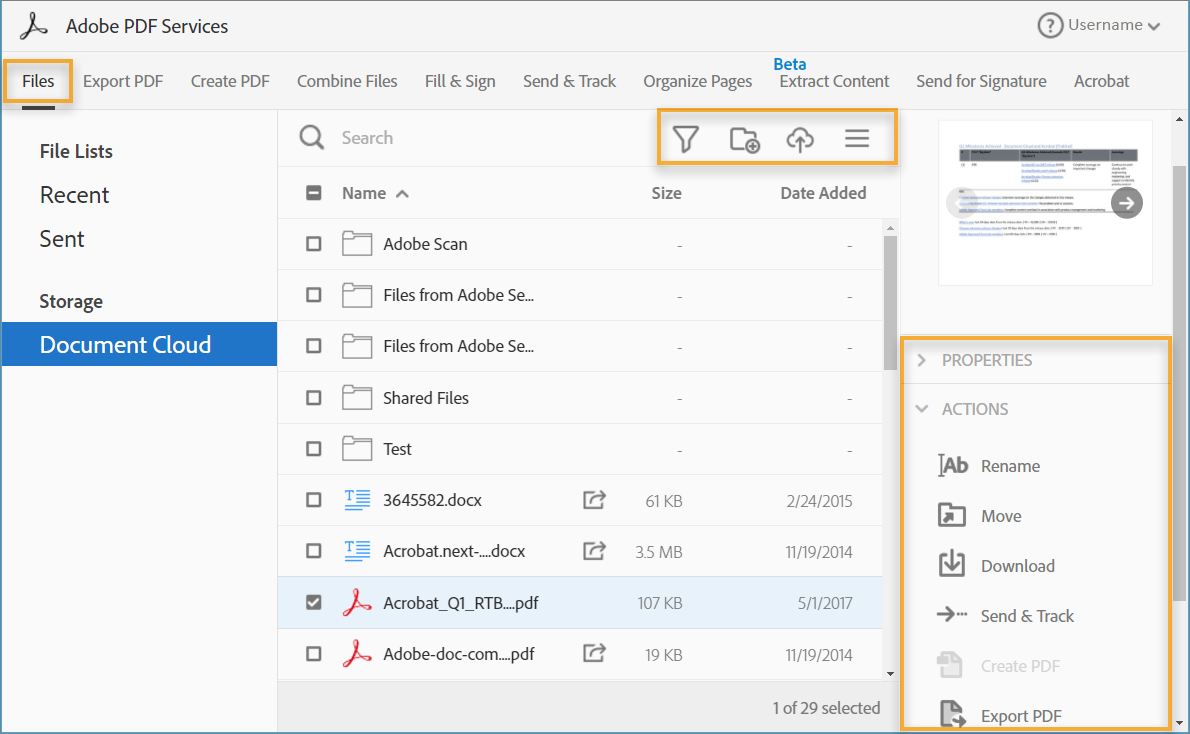
Task: Click the file list scrollbar thumb
Action: pyautogui.click(x=890, y=302)
